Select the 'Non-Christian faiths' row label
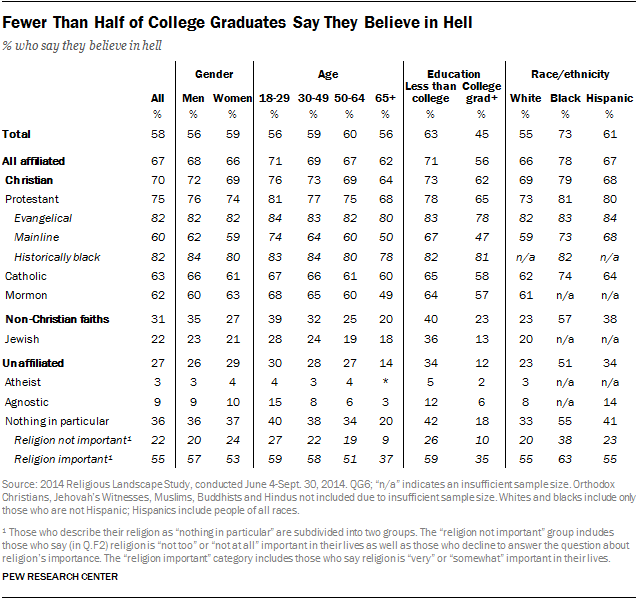The image size is (640, 599). tap(56, 319)
